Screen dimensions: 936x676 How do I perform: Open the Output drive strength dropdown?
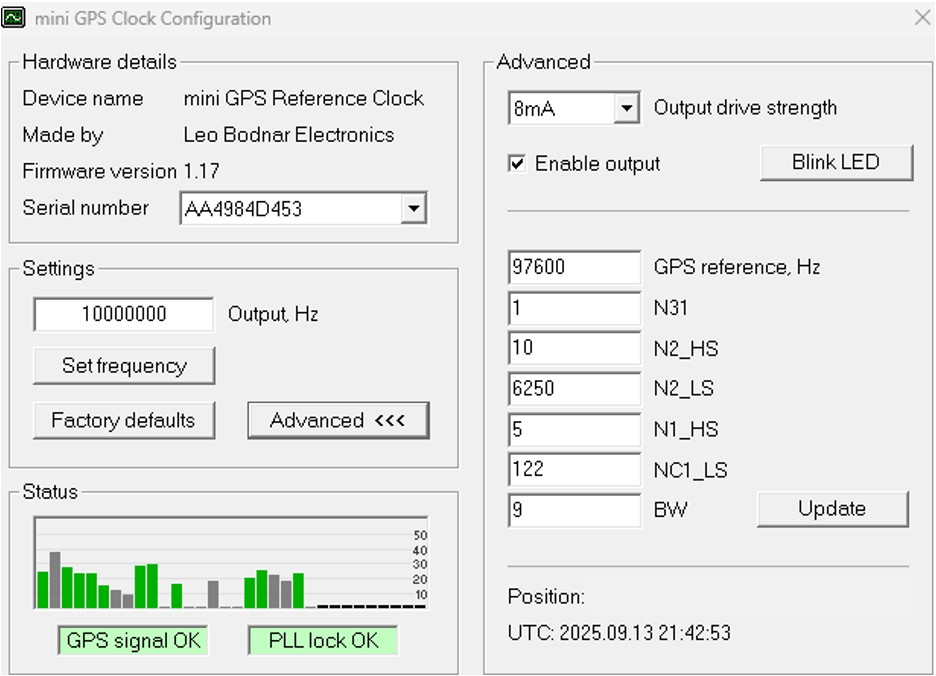coord(626,109)
